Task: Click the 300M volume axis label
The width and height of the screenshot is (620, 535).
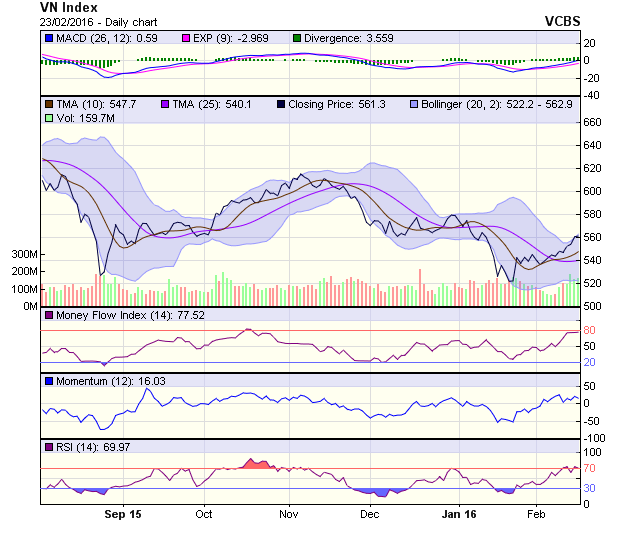Action: point(24,254)
